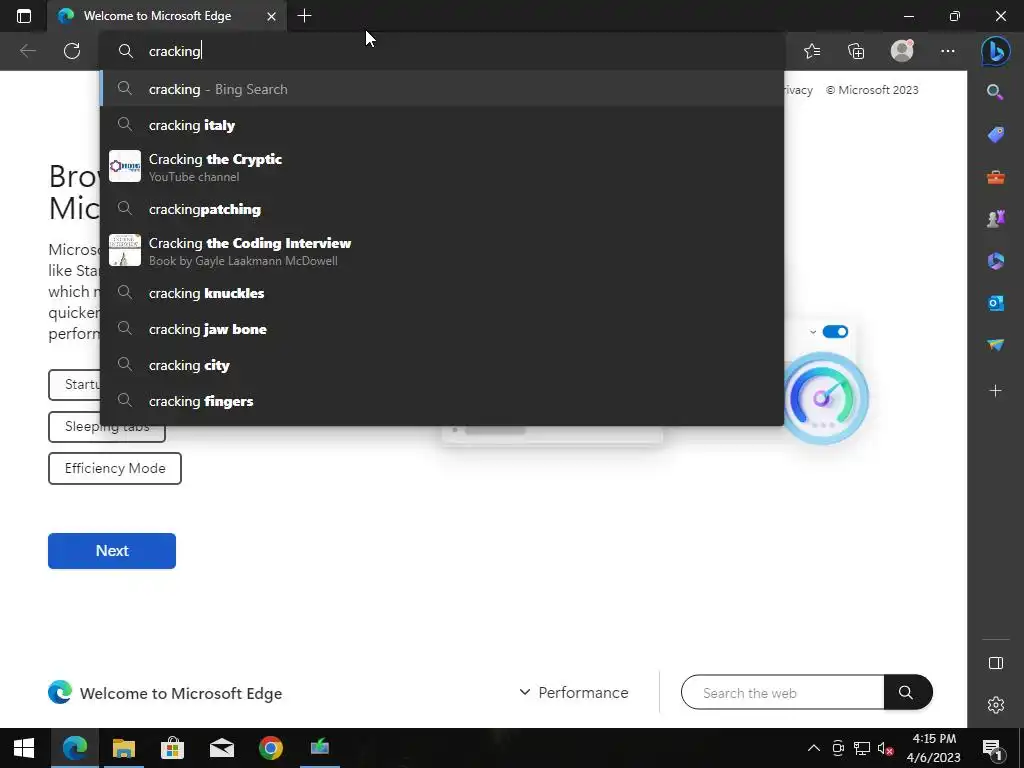Click the address bar containing 'cracking'
Screen dimensions: 1024x768
441,51
